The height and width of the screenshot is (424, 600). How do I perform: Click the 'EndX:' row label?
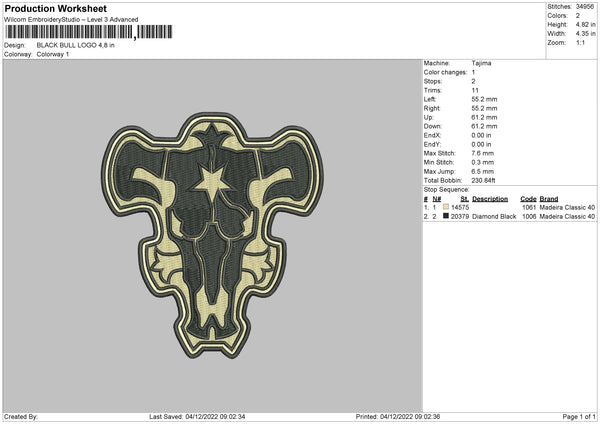click(x=432, y=135)
